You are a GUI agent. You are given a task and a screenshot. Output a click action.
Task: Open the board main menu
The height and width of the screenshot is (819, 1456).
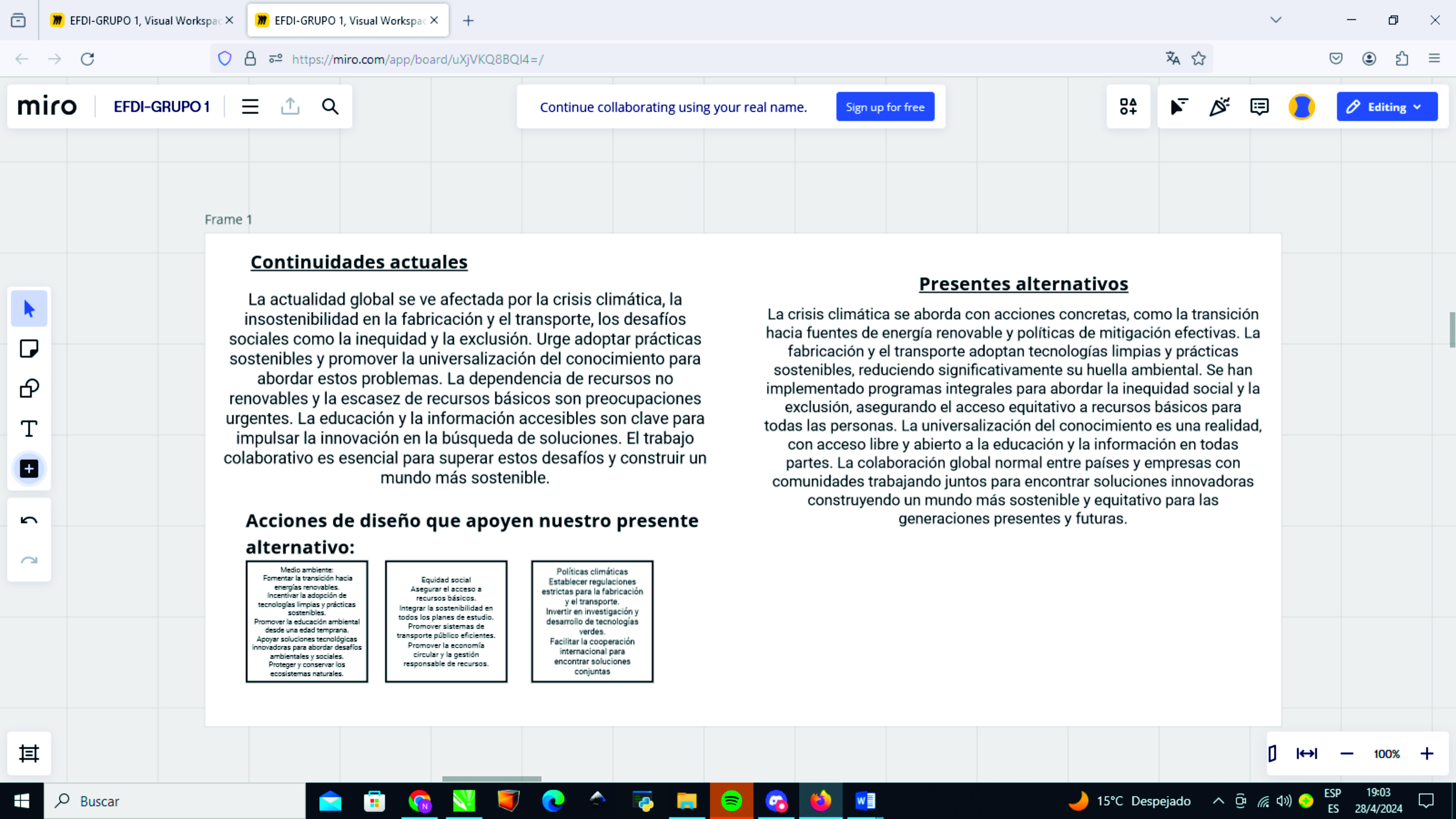pos(250,107)
